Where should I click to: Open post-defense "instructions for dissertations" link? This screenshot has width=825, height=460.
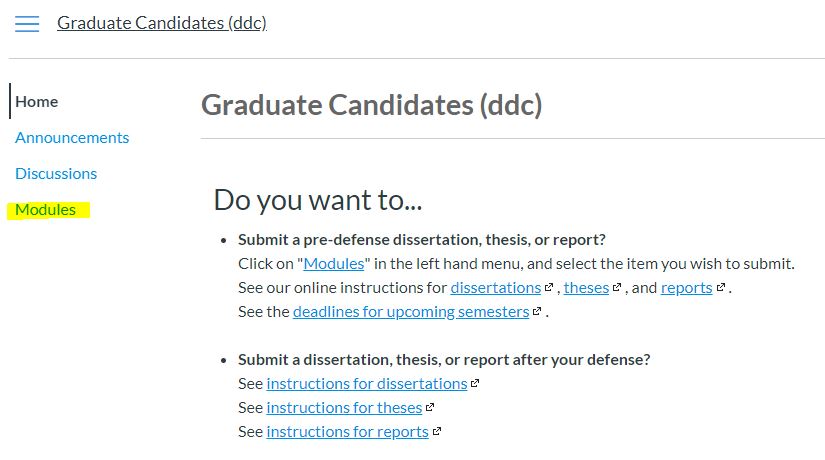(367, 384)
